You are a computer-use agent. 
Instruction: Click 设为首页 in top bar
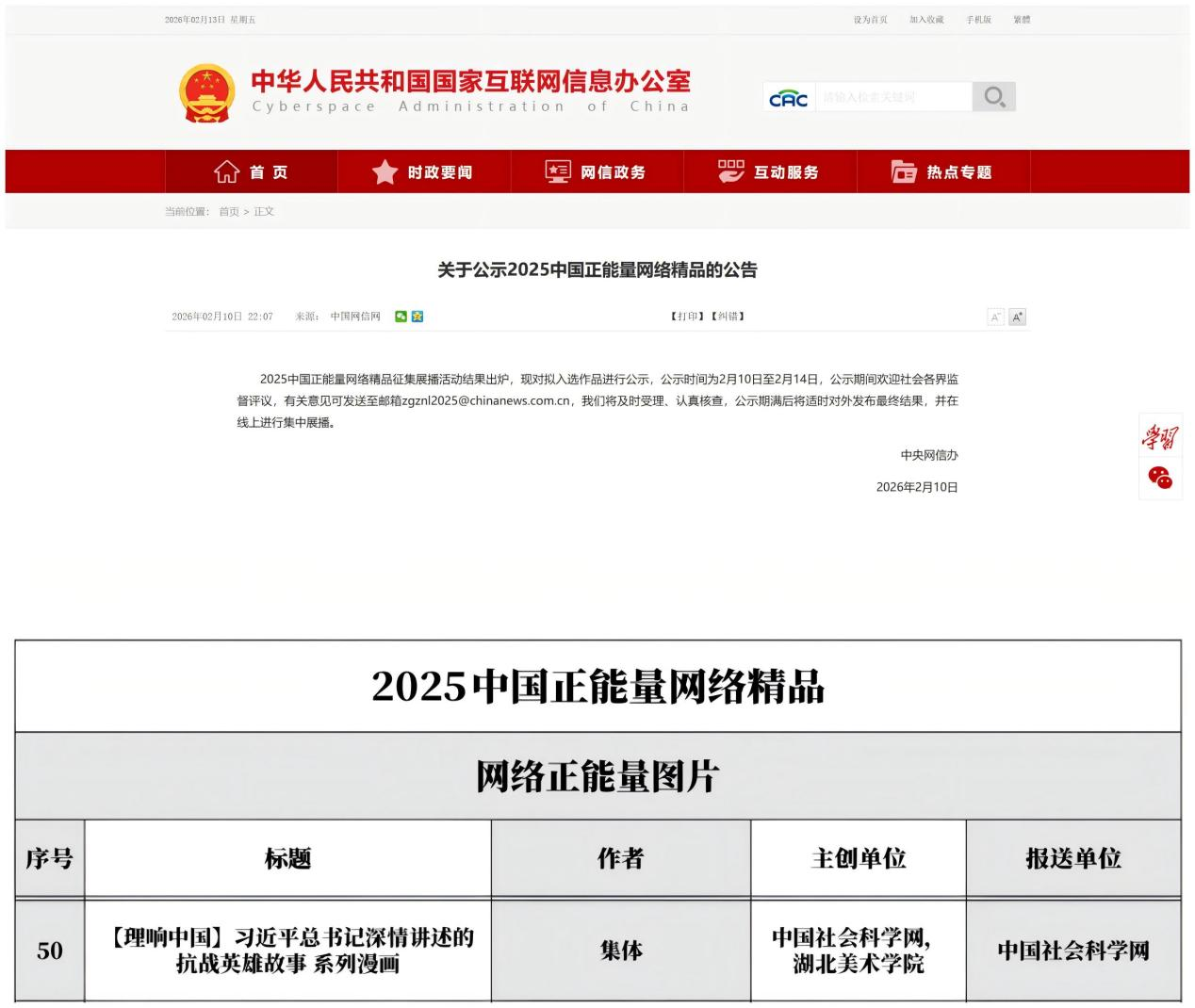coord(870,20)
